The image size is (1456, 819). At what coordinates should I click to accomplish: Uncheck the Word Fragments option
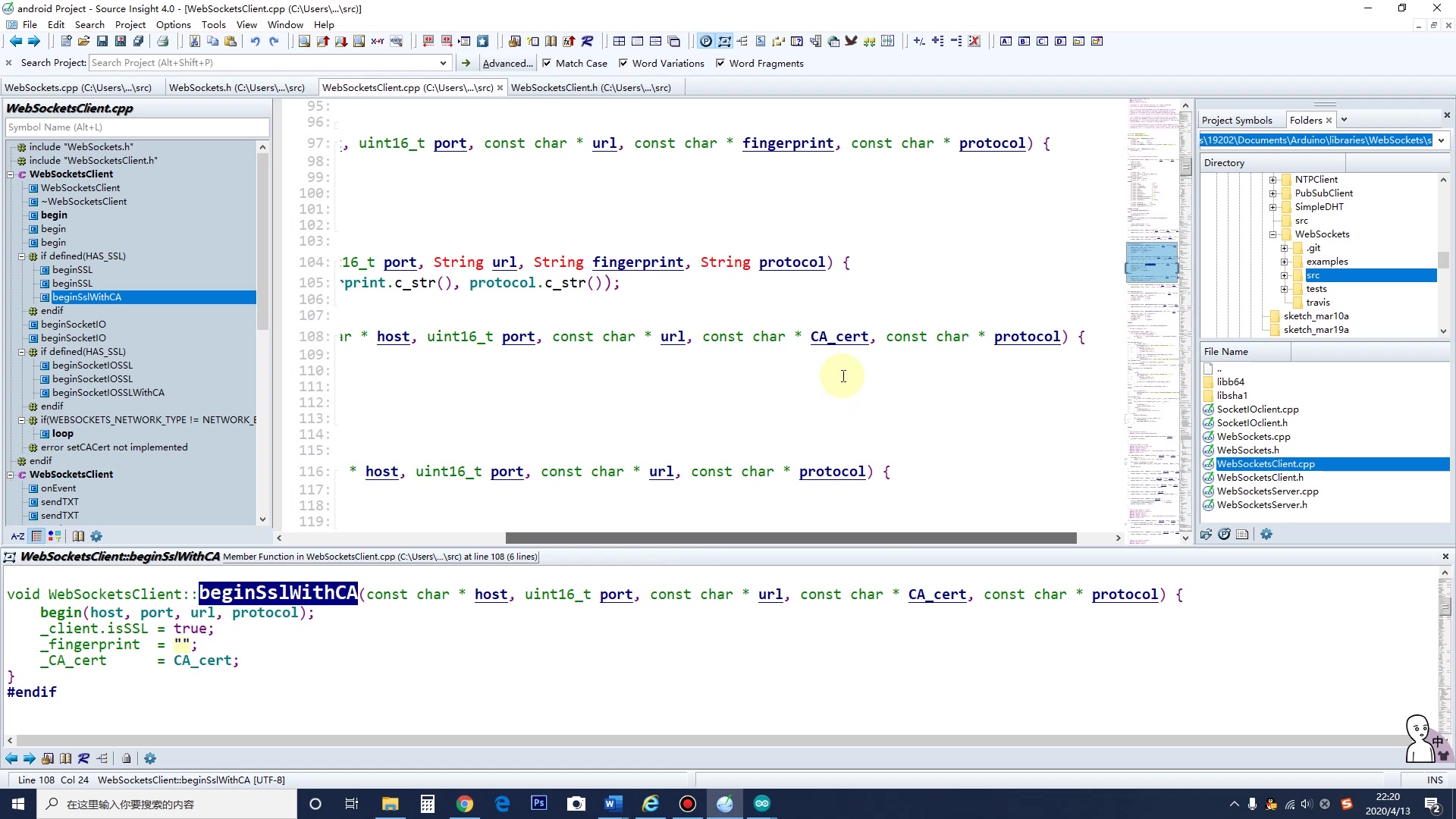tap(720, 64)
